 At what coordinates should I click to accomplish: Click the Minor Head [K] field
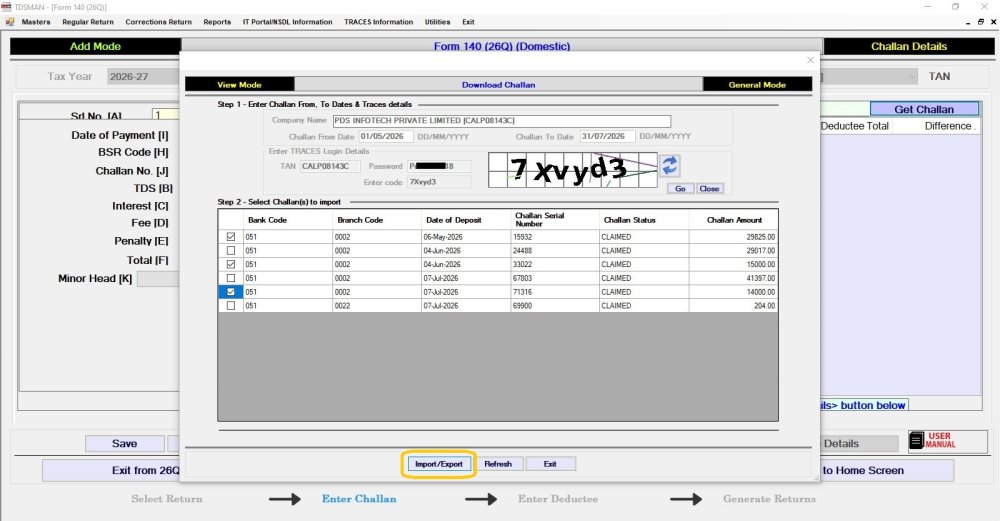(159, 279)
